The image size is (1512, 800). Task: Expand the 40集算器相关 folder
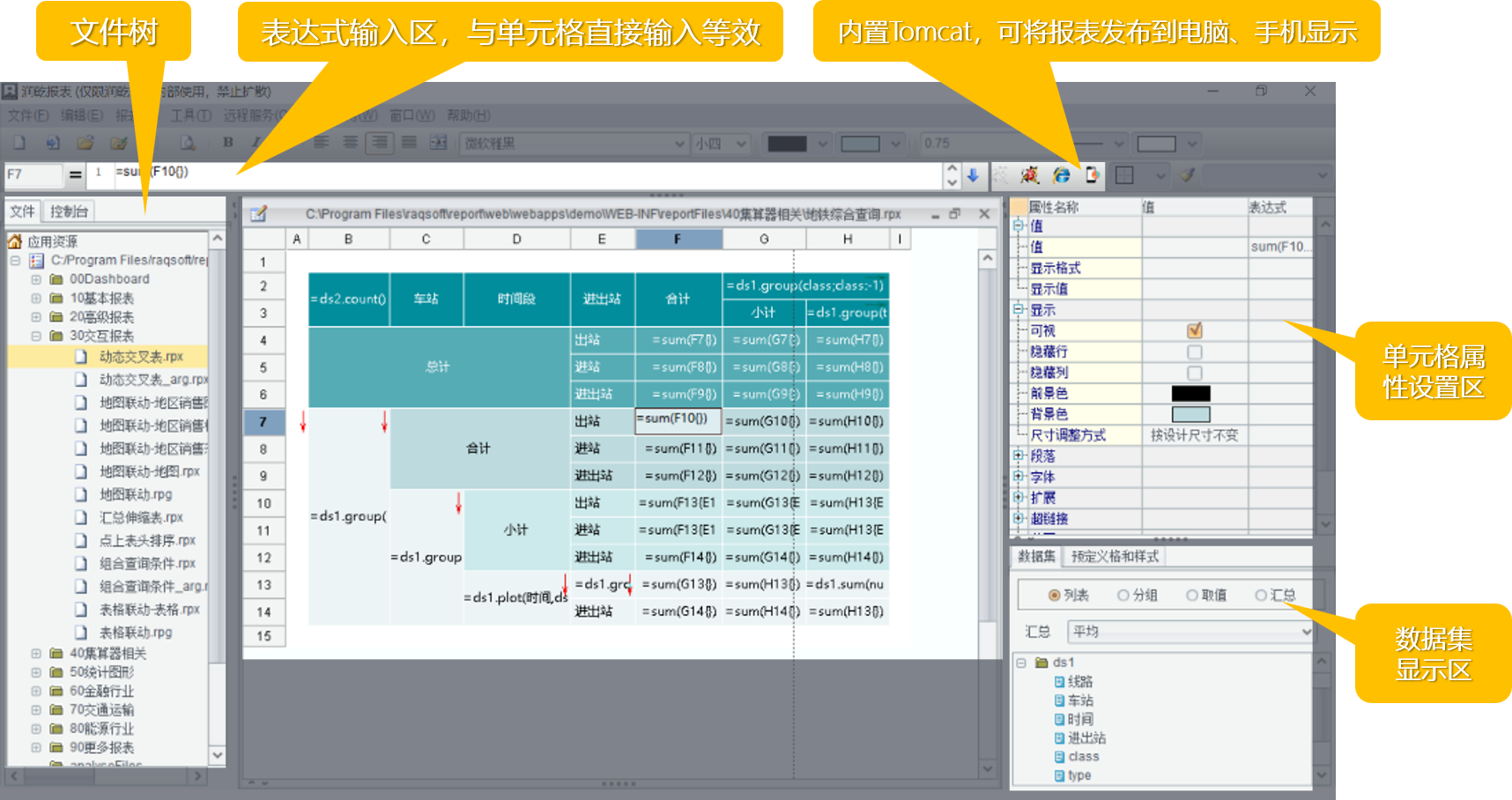point(36,654)
